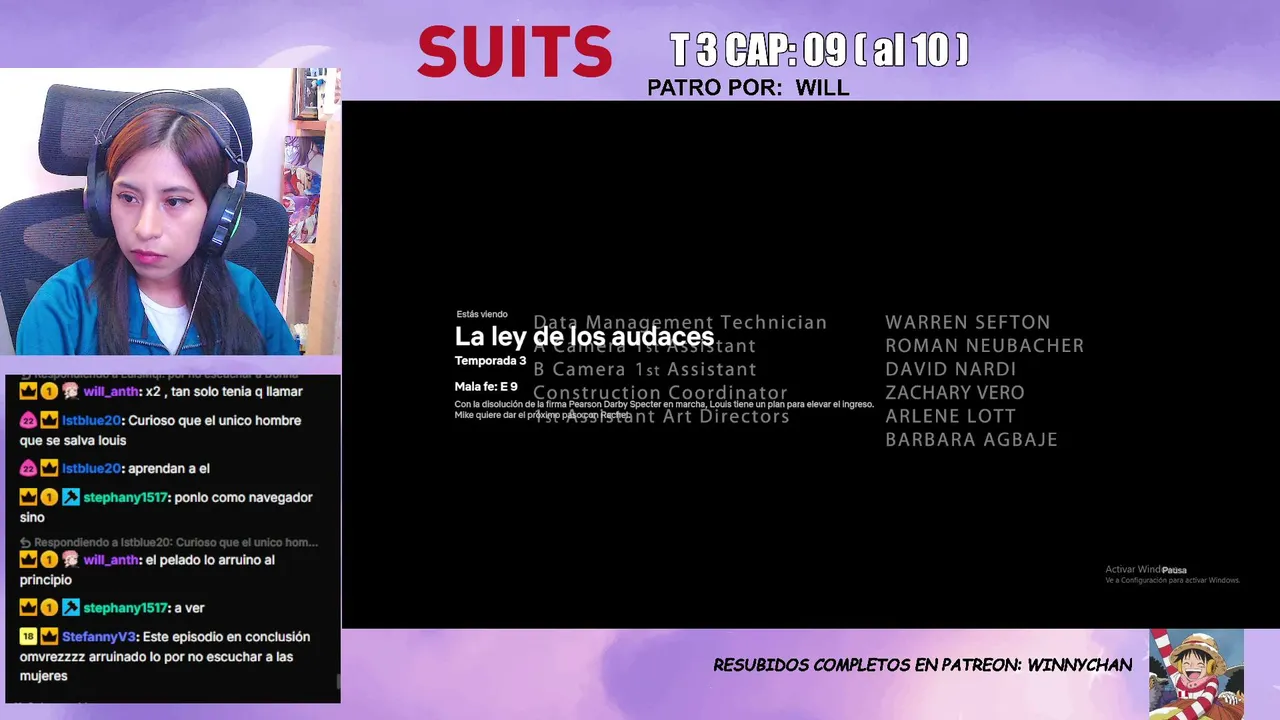Click the coin badge on stephany1517's "a ver" message
This screenshot has height=720, width=1280.
[x=49, y=607]
